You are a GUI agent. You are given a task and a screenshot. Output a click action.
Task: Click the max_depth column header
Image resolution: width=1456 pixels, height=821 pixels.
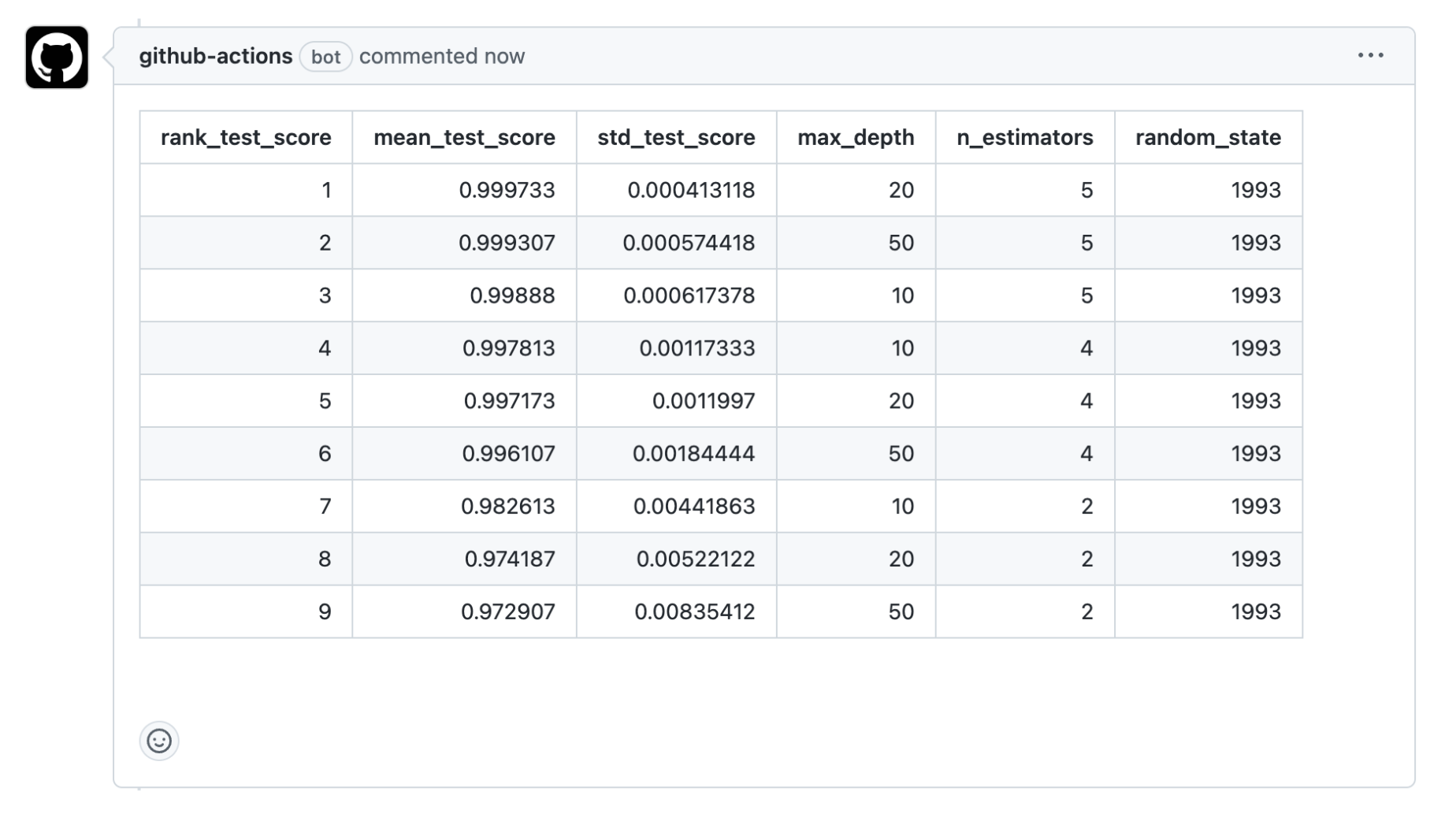pyautogui.click(x=856, y=137)
